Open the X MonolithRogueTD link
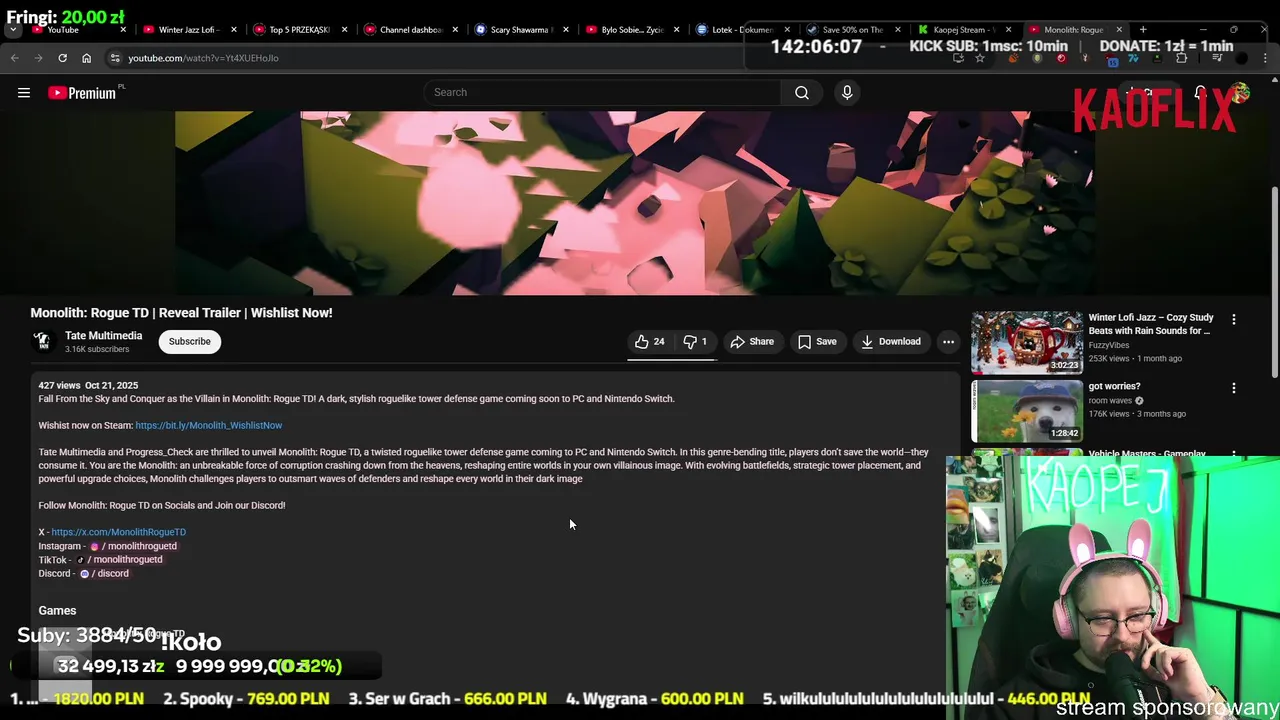 pos(118,532)
